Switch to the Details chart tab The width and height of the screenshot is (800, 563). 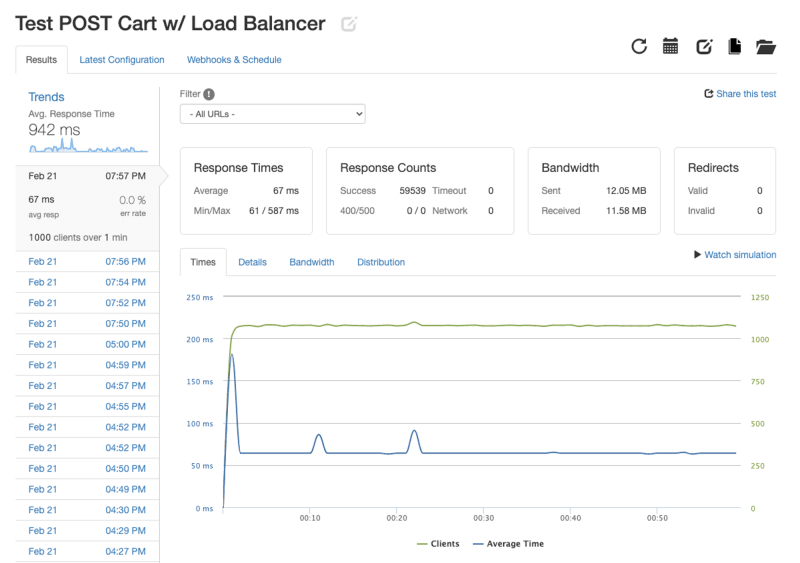click(253, 262)
